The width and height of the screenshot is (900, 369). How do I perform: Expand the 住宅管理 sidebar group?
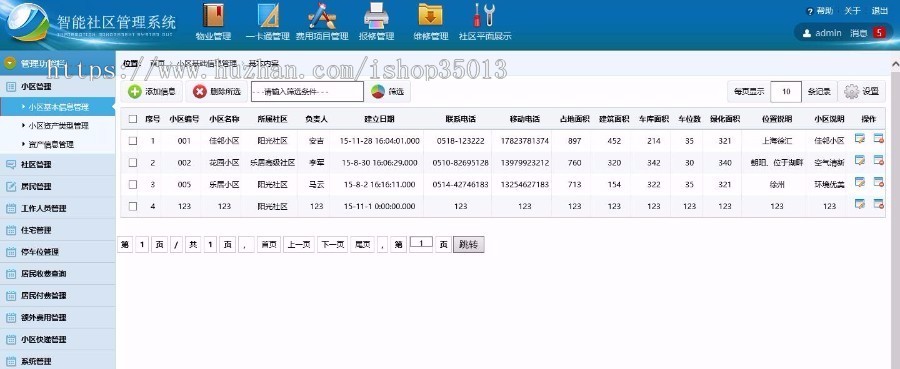point(57,230)
